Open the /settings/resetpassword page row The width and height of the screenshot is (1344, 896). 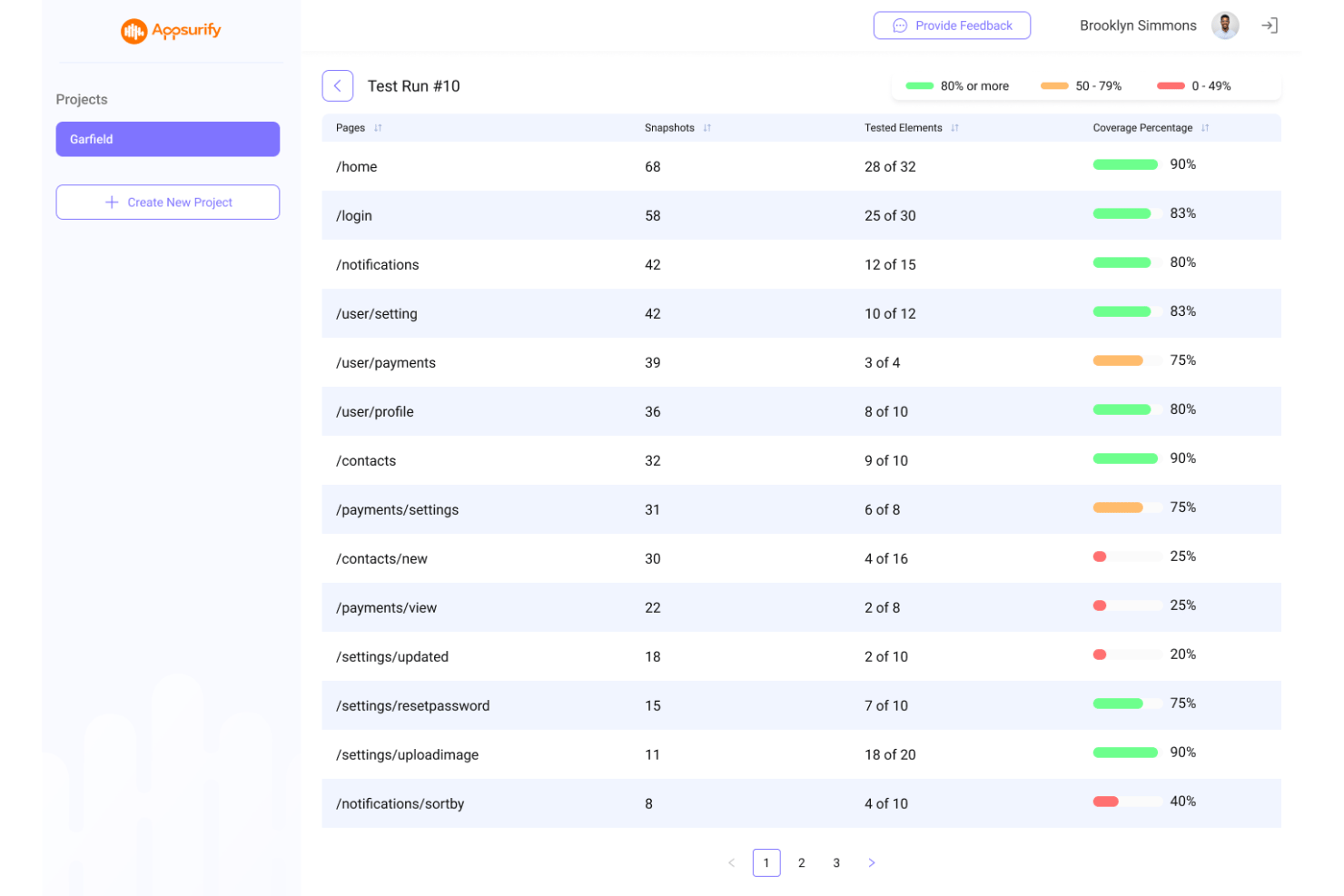(x=801, y=705)
